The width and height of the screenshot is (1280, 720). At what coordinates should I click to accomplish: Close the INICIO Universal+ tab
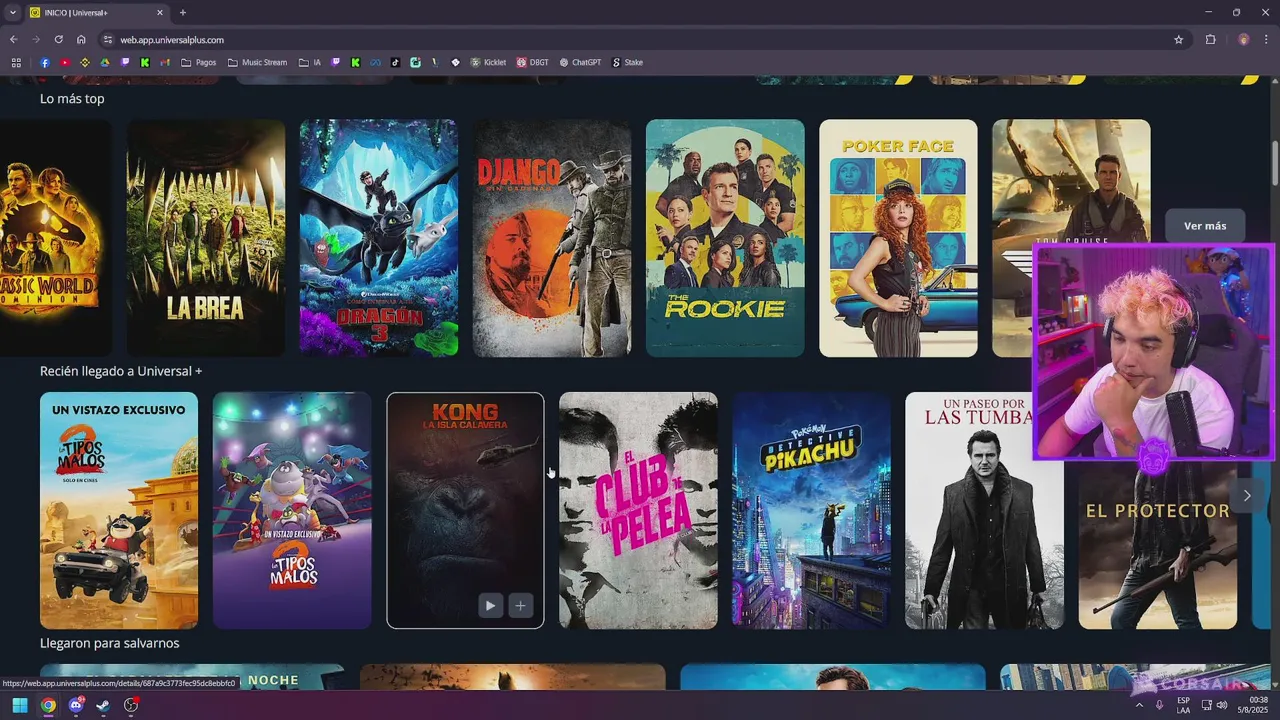click(x=160, y=13)
